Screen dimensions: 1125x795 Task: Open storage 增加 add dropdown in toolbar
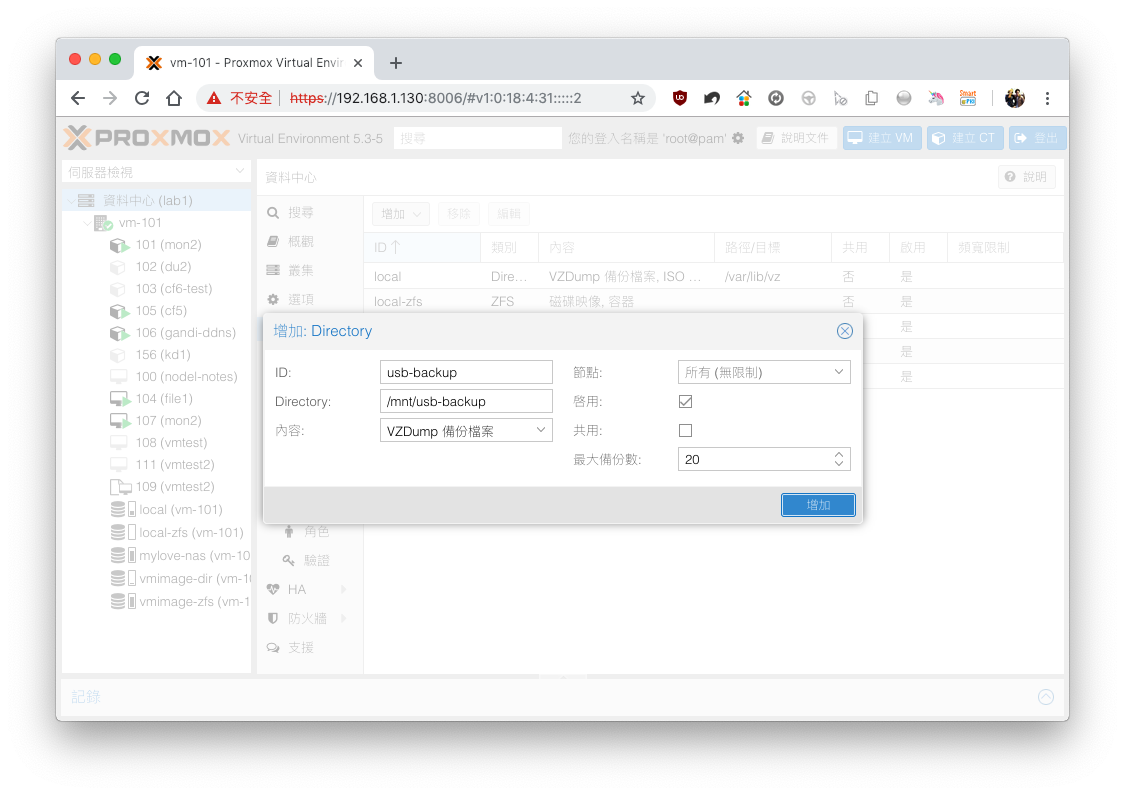401,214
